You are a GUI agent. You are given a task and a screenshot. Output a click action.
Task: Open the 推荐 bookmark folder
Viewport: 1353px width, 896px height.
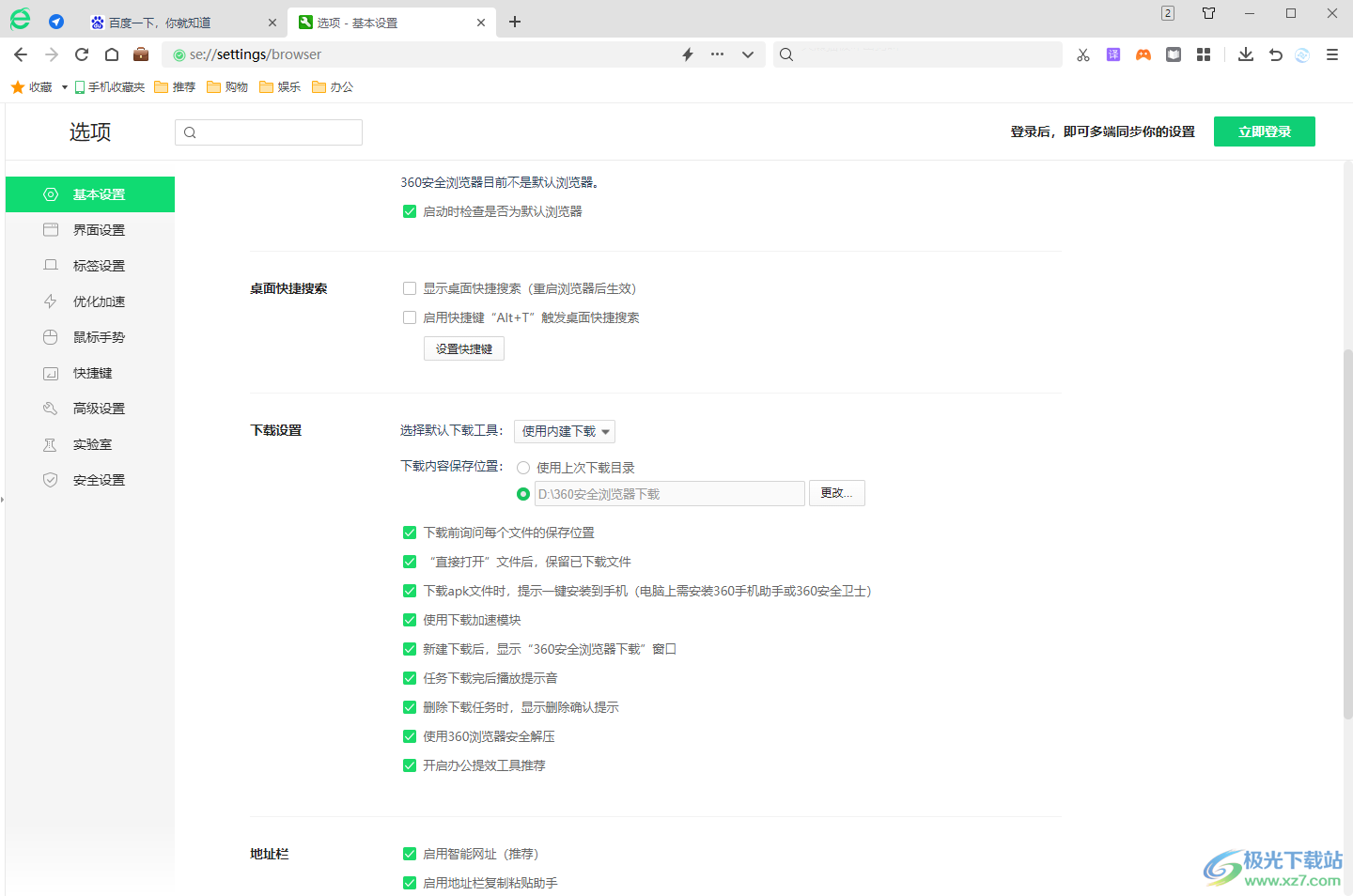pos(175,87)
